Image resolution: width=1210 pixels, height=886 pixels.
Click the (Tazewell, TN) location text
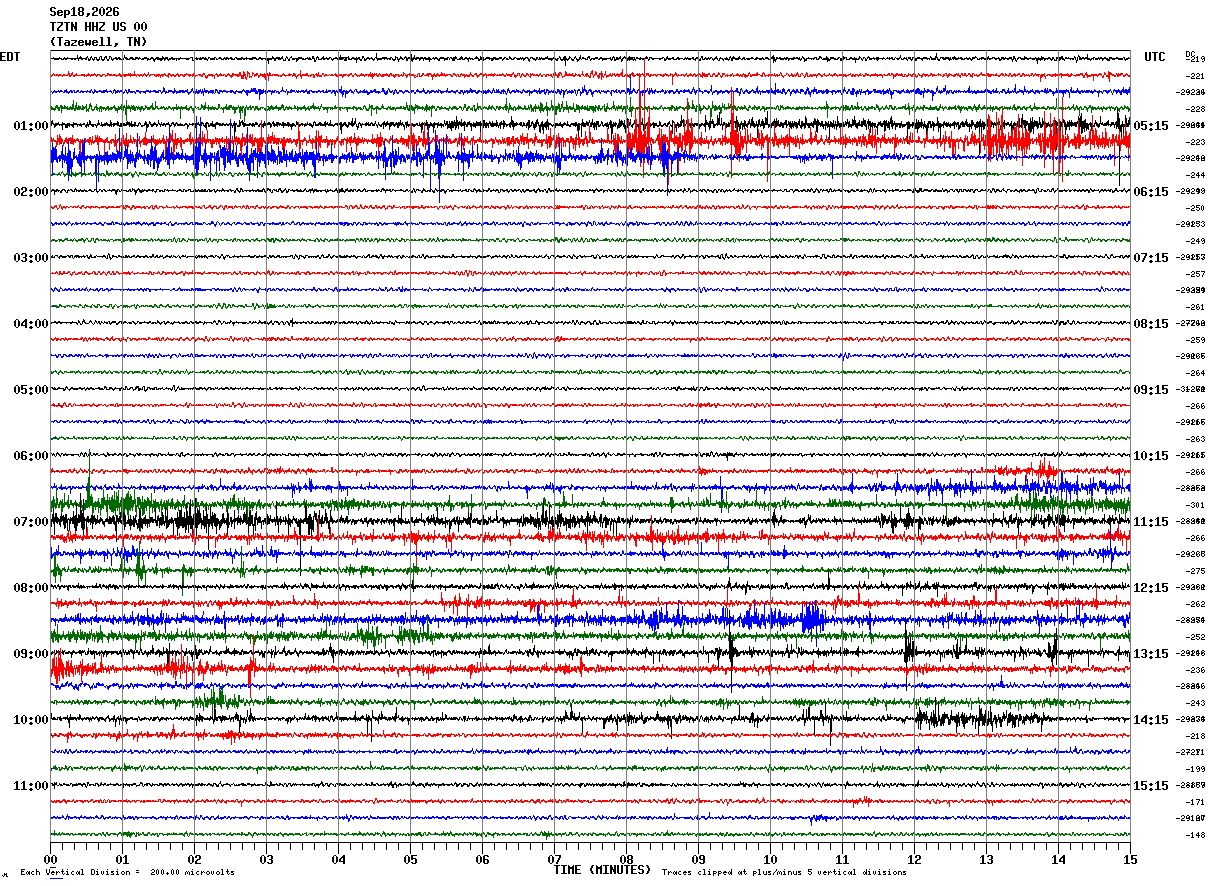point(98,42)
